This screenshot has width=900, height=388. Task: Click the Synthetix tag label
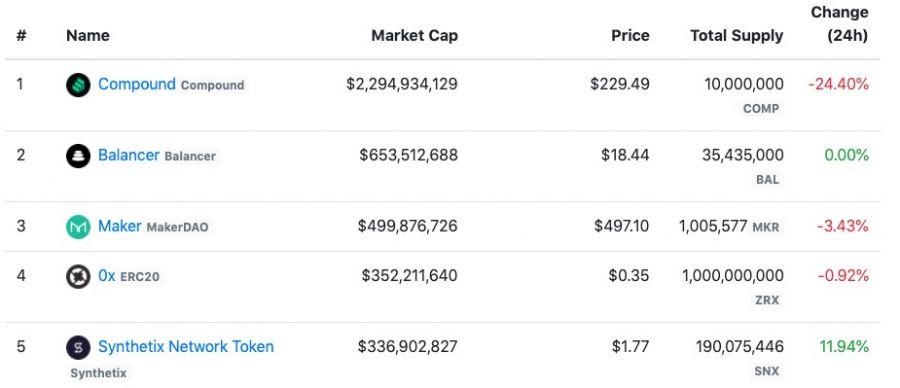tap(98, 373)
